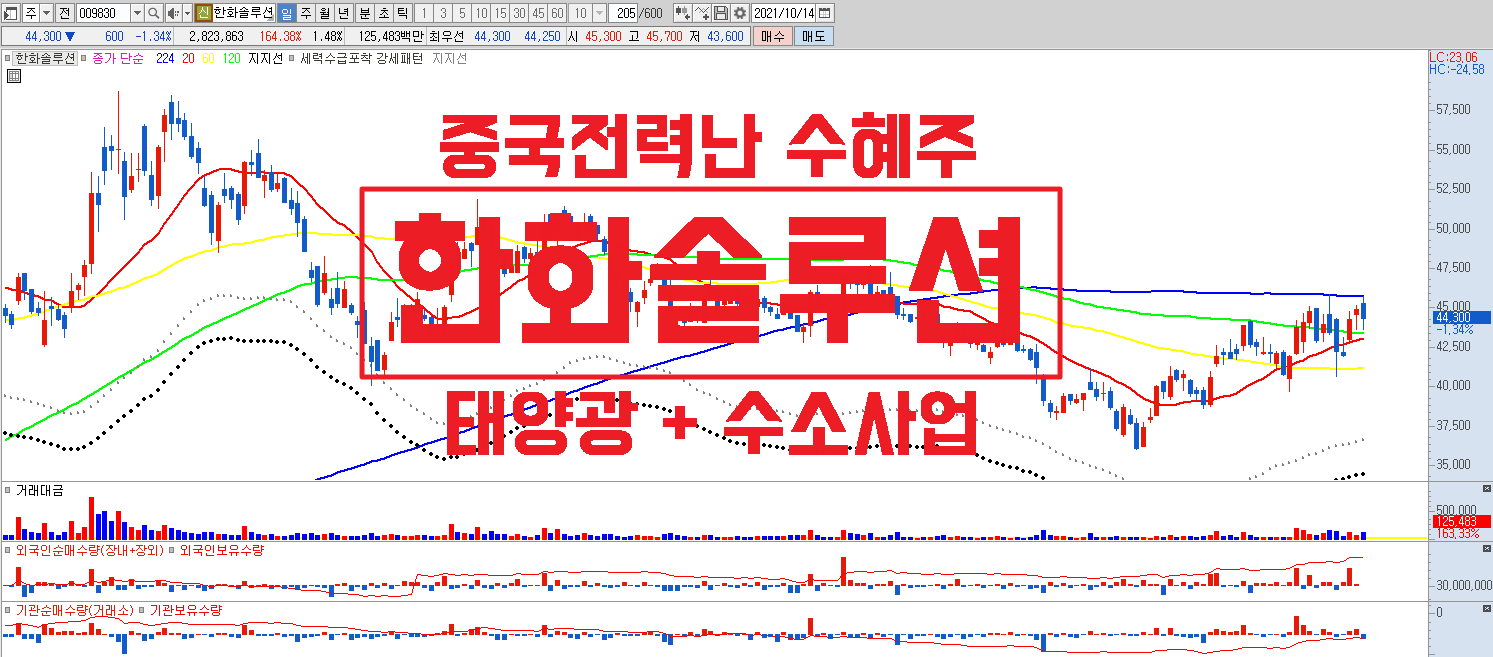Click the 125,483 volume value tag
Image resolution: width=1493 pixels, height=657 pixels.
tap(1460, 522)
